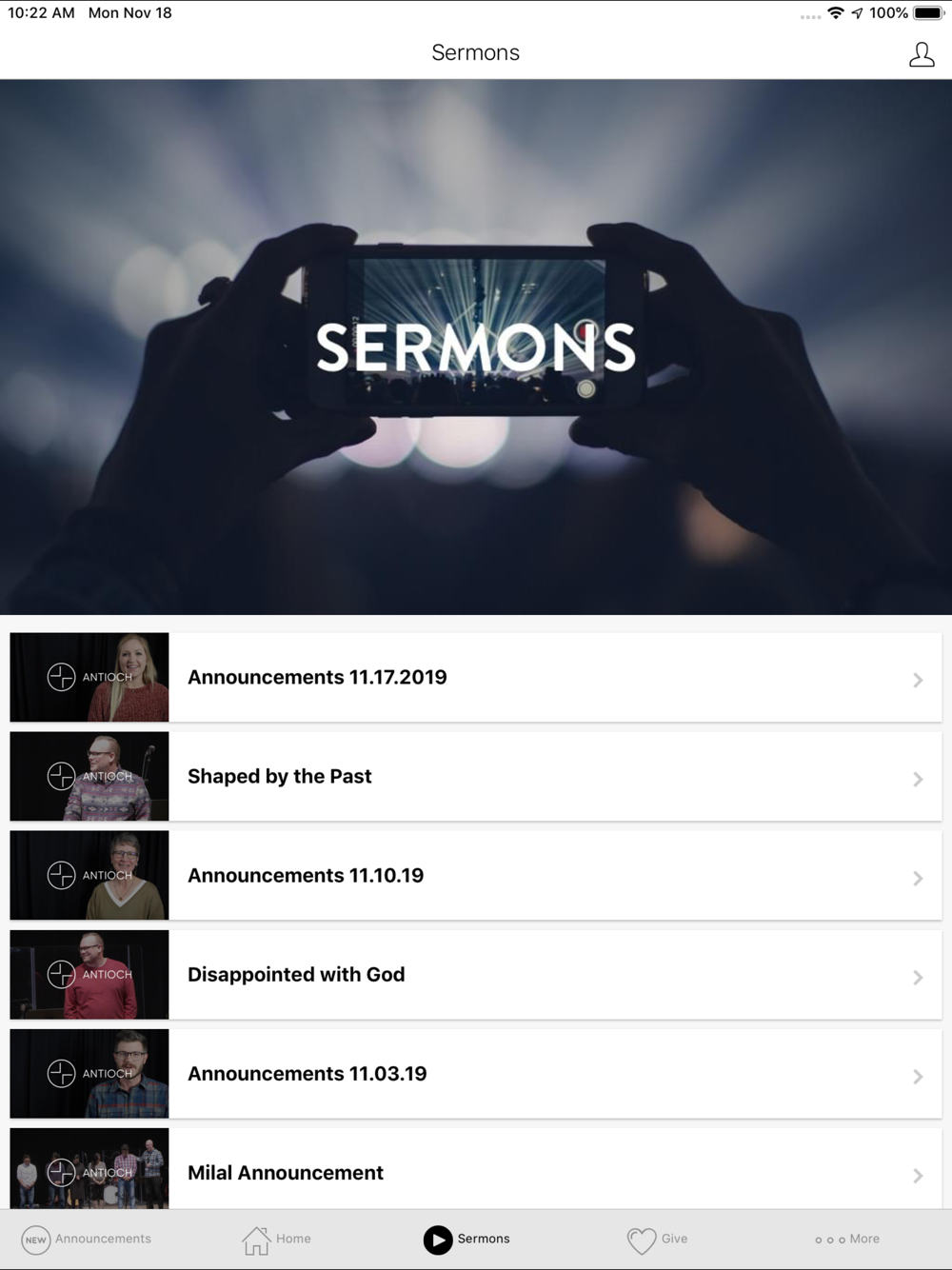Switch to the Give tab label

(x=674, y=1239)
